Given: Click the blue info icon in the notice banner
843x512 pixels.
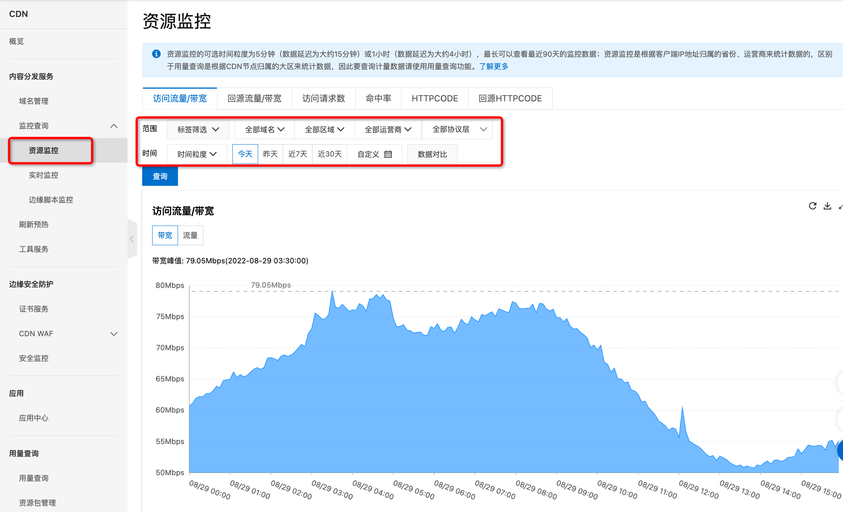Looking at the screenshot, I should (x=156, y=54).
